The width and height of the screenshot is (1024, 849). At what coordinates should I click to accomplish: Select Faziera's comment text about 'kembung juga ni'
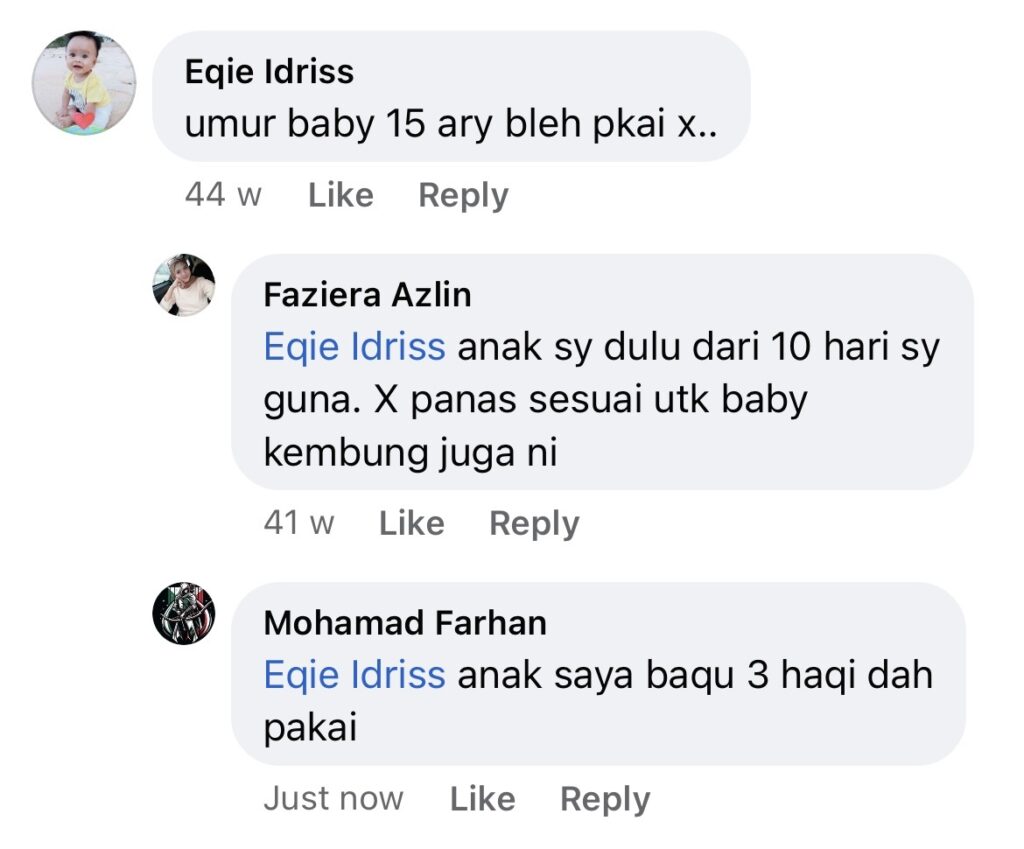[410, 454]
